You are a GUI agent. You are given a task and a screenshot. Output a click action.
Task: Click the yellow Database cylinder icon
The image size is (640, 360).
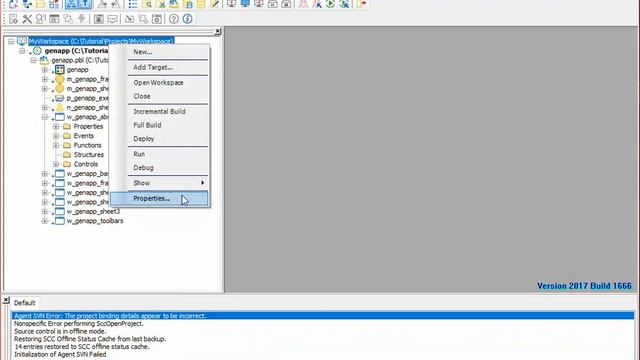(x=201, y=4)
